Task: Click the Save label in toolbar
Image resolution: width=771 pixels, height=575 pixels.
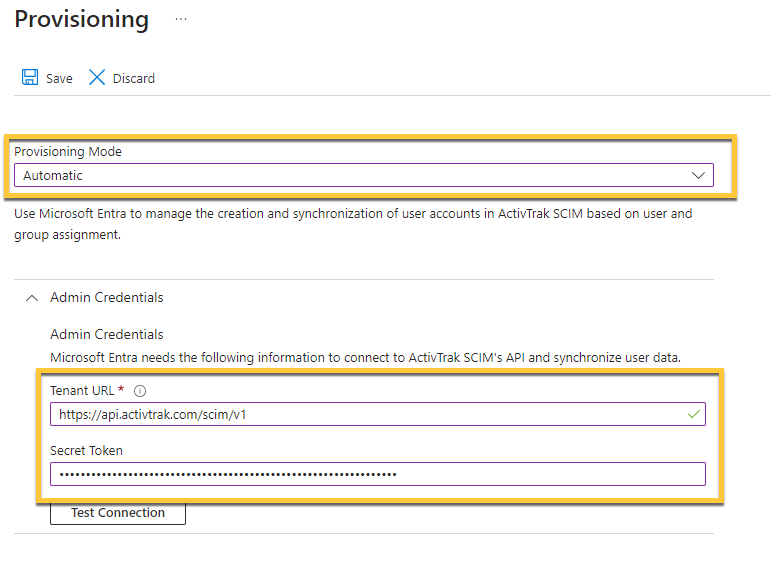Action: click(59, 79)
